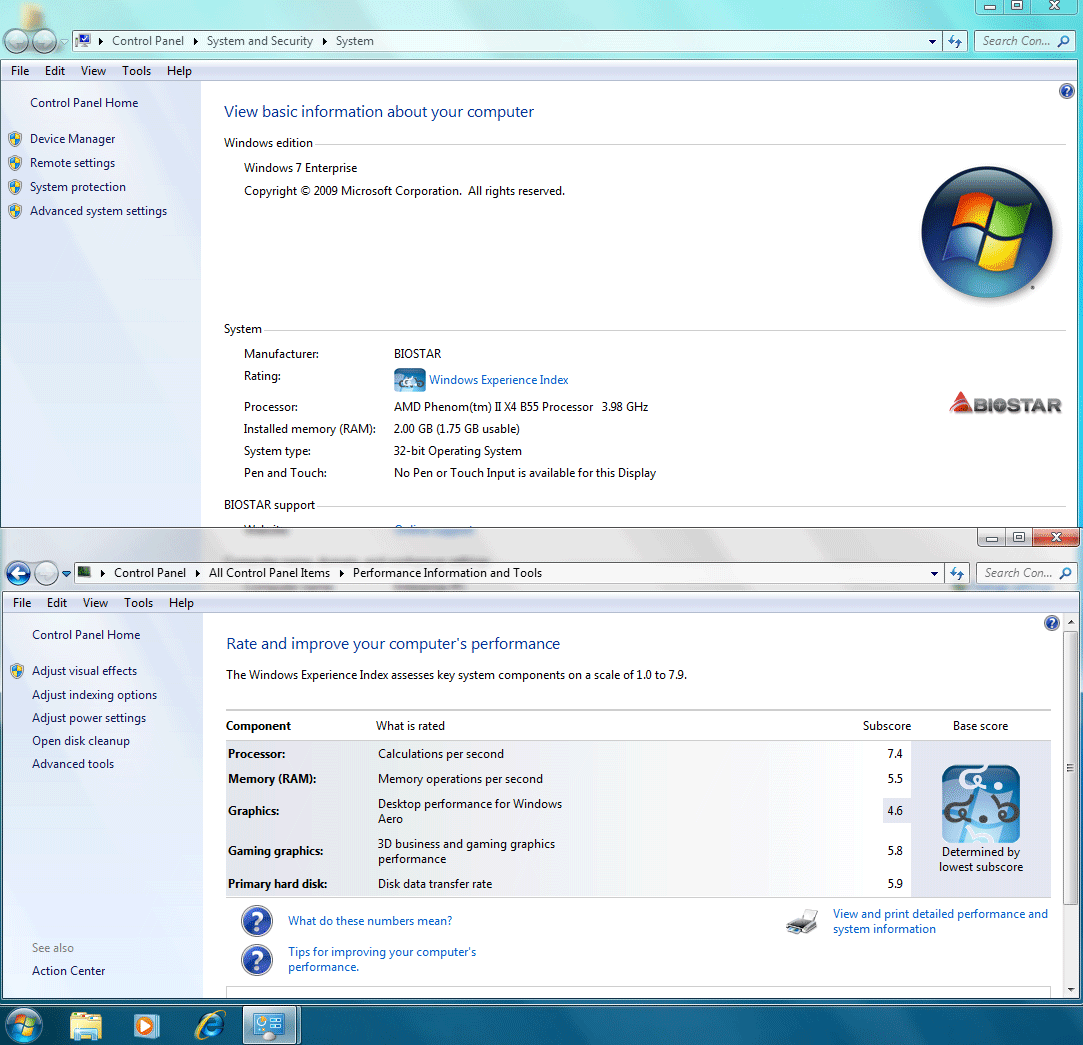Open help in the System window
This screenshot has width=1083, height=1045.
pyautogui.click(x=1066, y=91)
